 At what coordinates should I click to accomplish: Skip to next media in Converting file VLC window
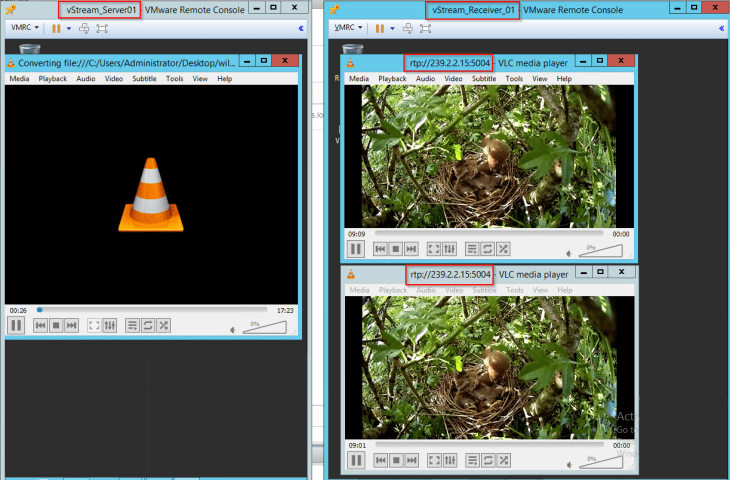[71, 325]
